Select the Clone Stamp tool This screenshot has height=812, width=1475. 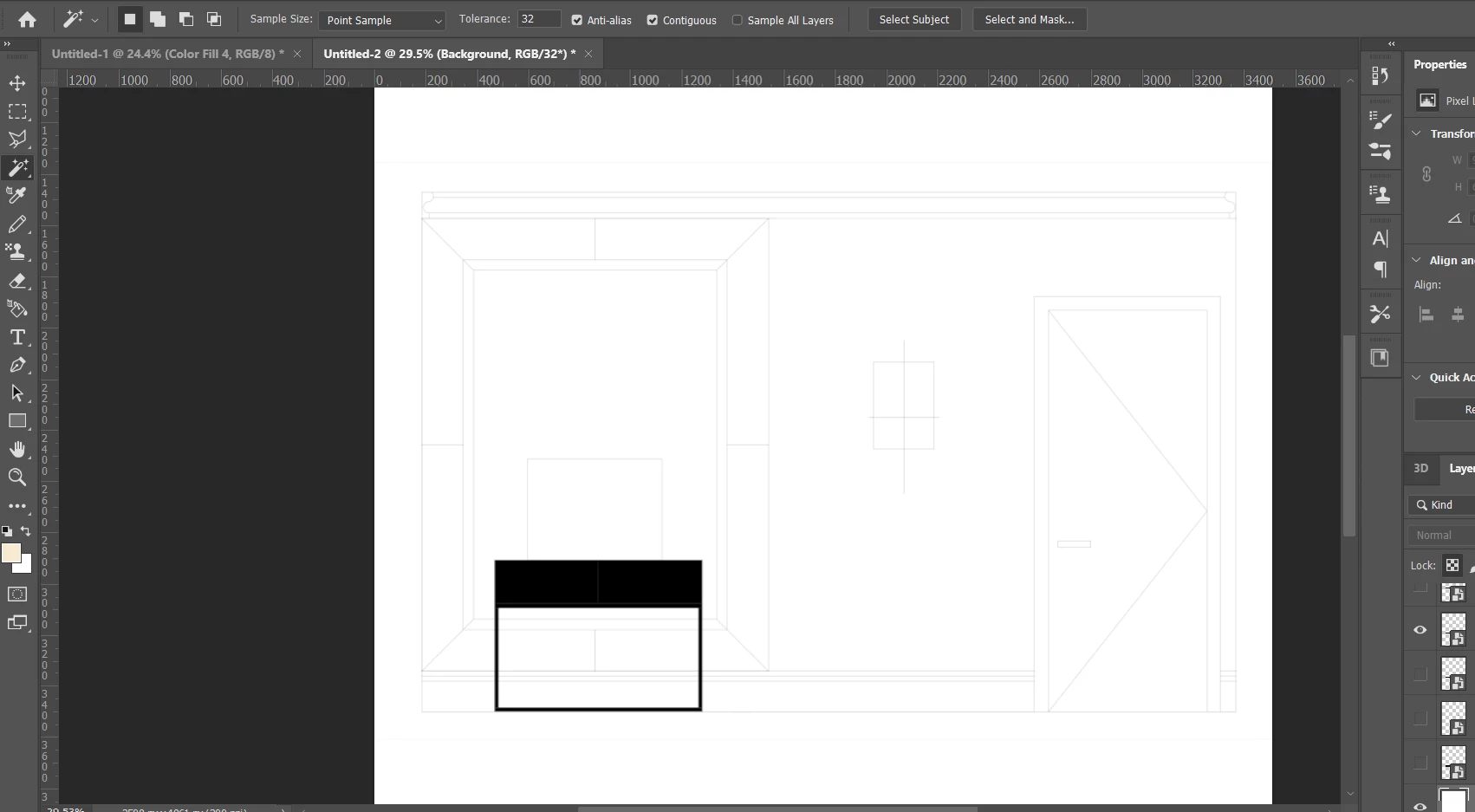[17, 252]
